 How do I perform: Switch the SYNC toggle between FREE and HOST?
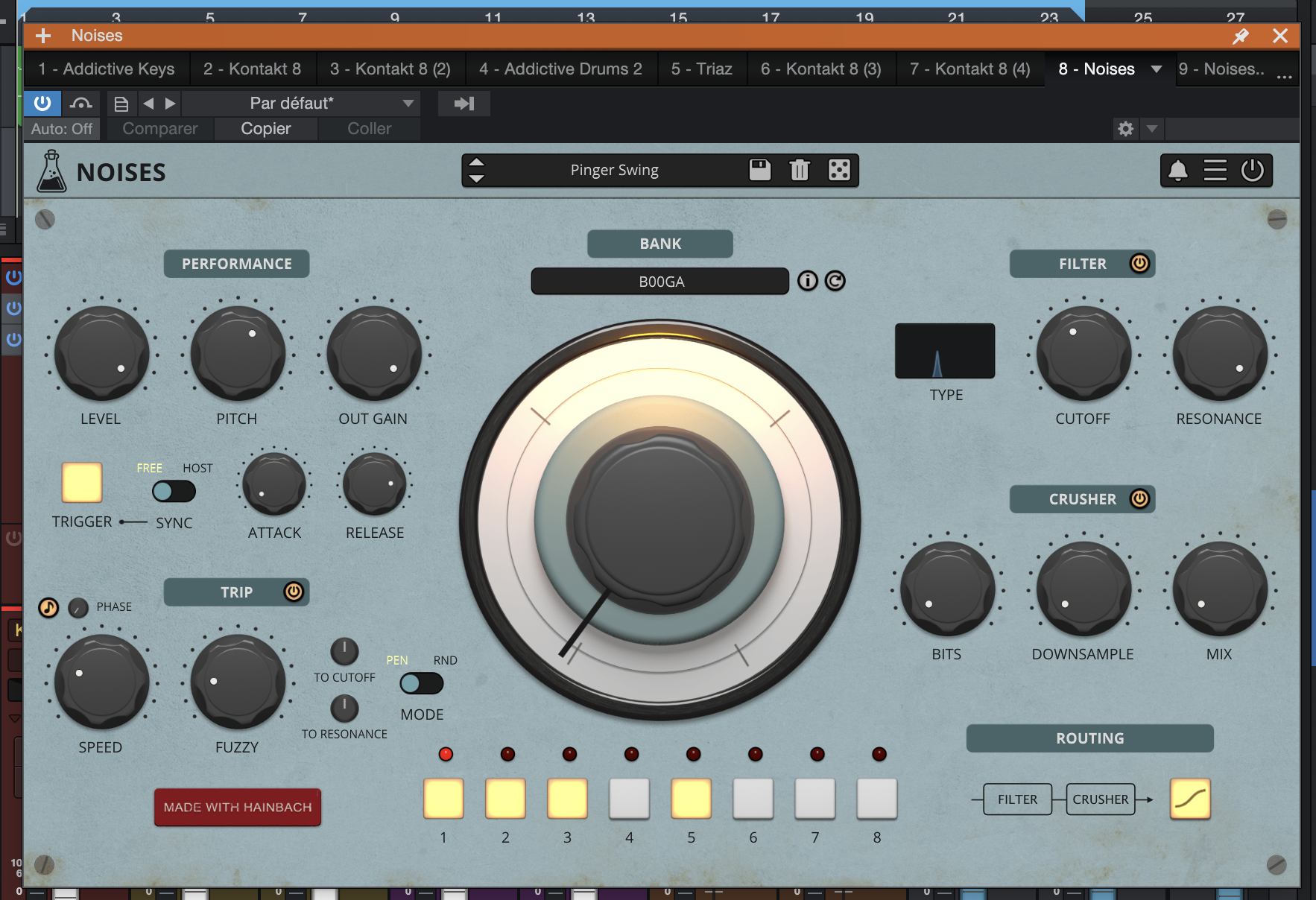174,492
